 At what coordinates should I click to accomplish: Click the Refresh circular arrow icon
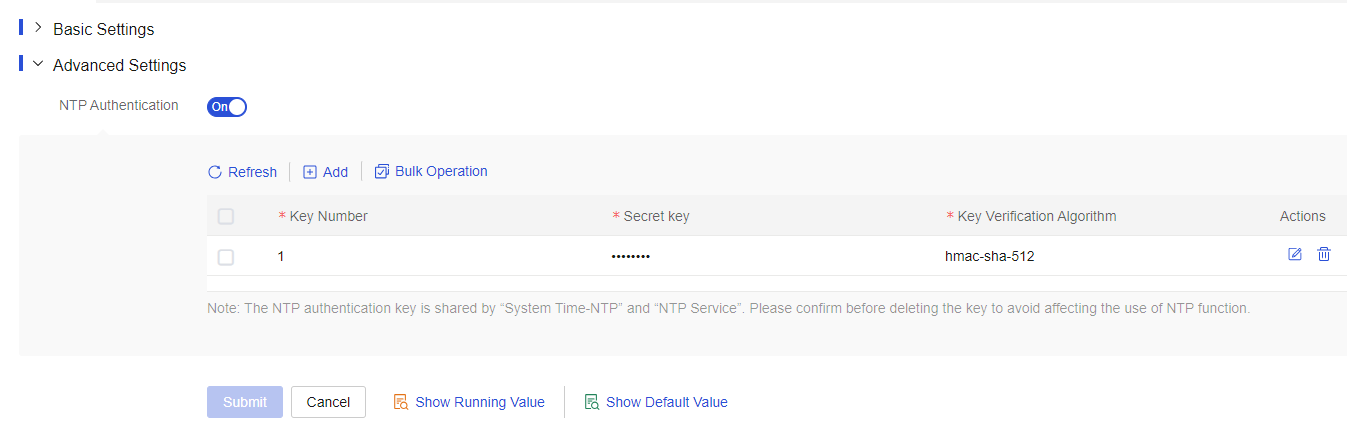(x=214, y=172)
